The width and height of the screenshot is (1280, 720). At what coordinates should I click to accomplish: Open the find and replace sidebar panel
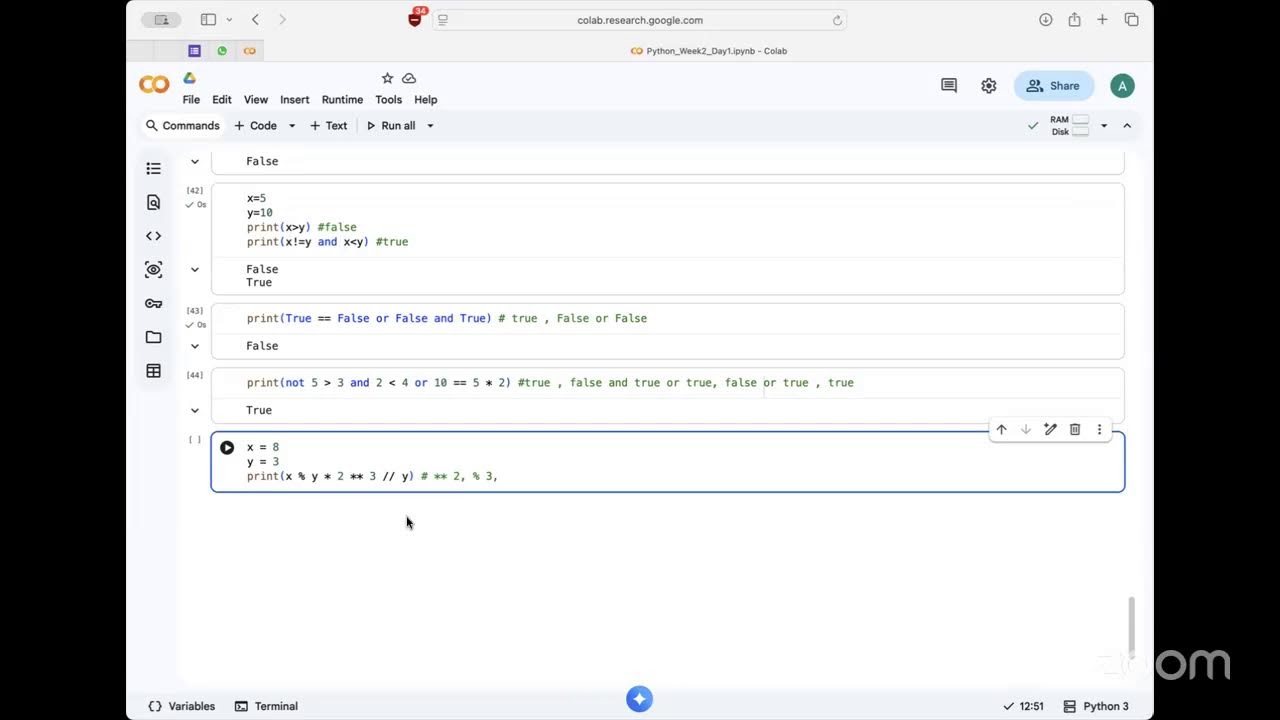point(153,202)
